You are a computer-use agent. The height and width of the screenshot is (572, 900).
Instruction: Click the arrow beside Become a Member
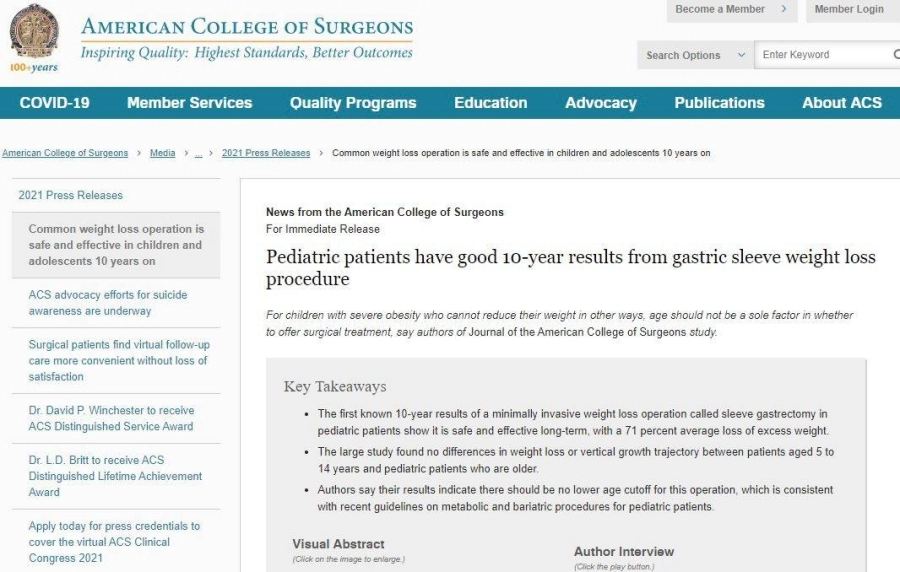click(783, 10)
